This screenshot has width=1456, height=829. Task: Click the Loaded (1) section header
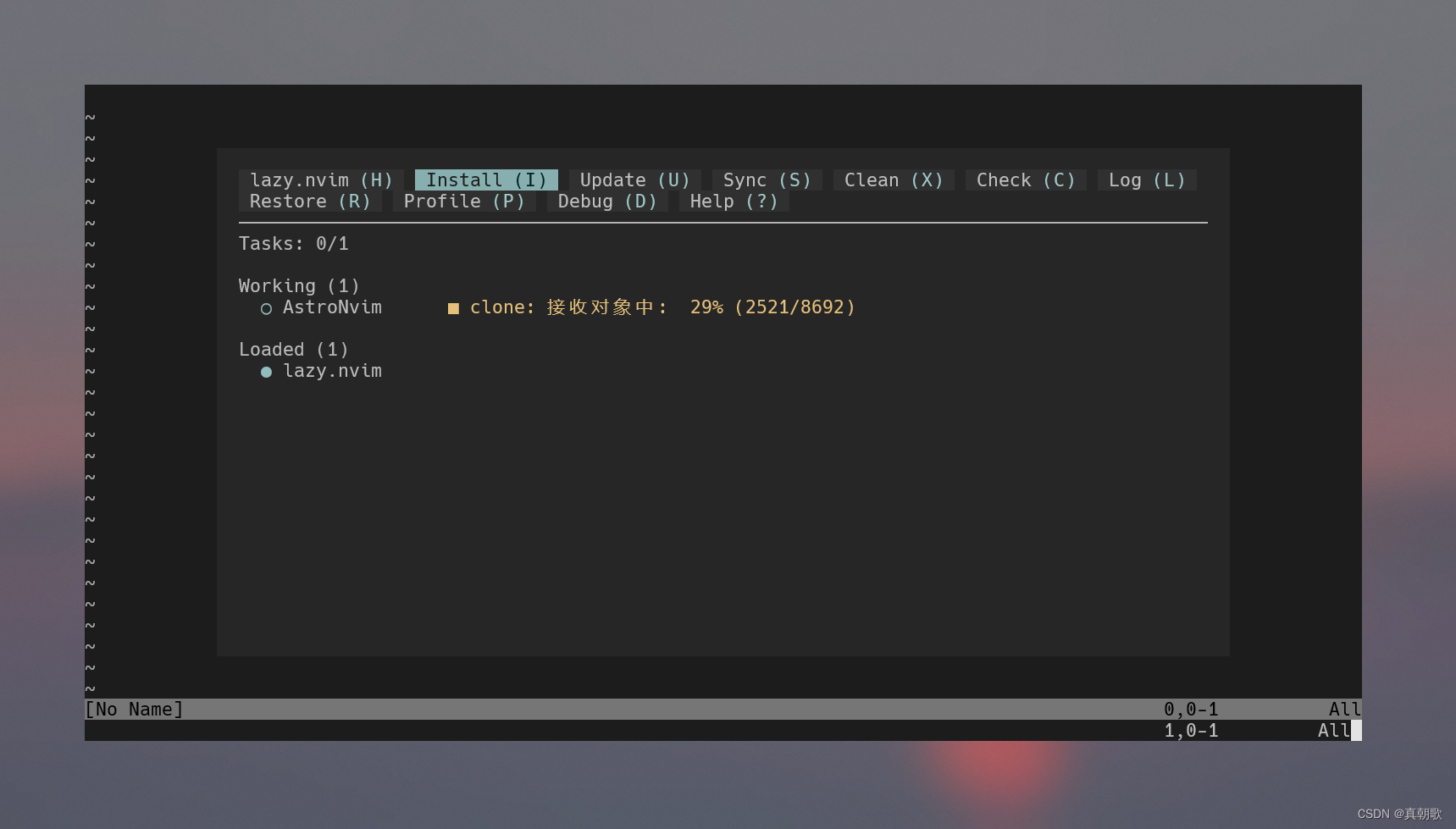tap(294, 350)
